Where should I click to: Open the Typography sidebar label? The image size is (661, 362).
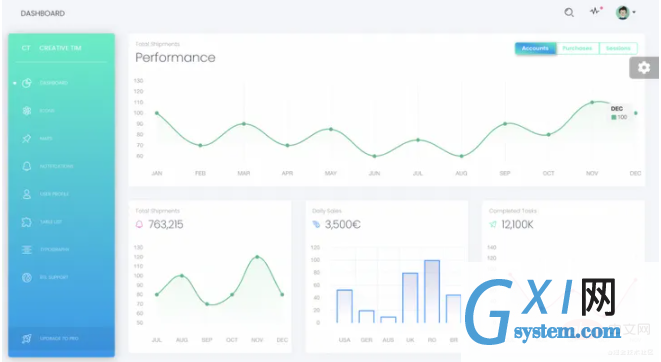(54, 249)
